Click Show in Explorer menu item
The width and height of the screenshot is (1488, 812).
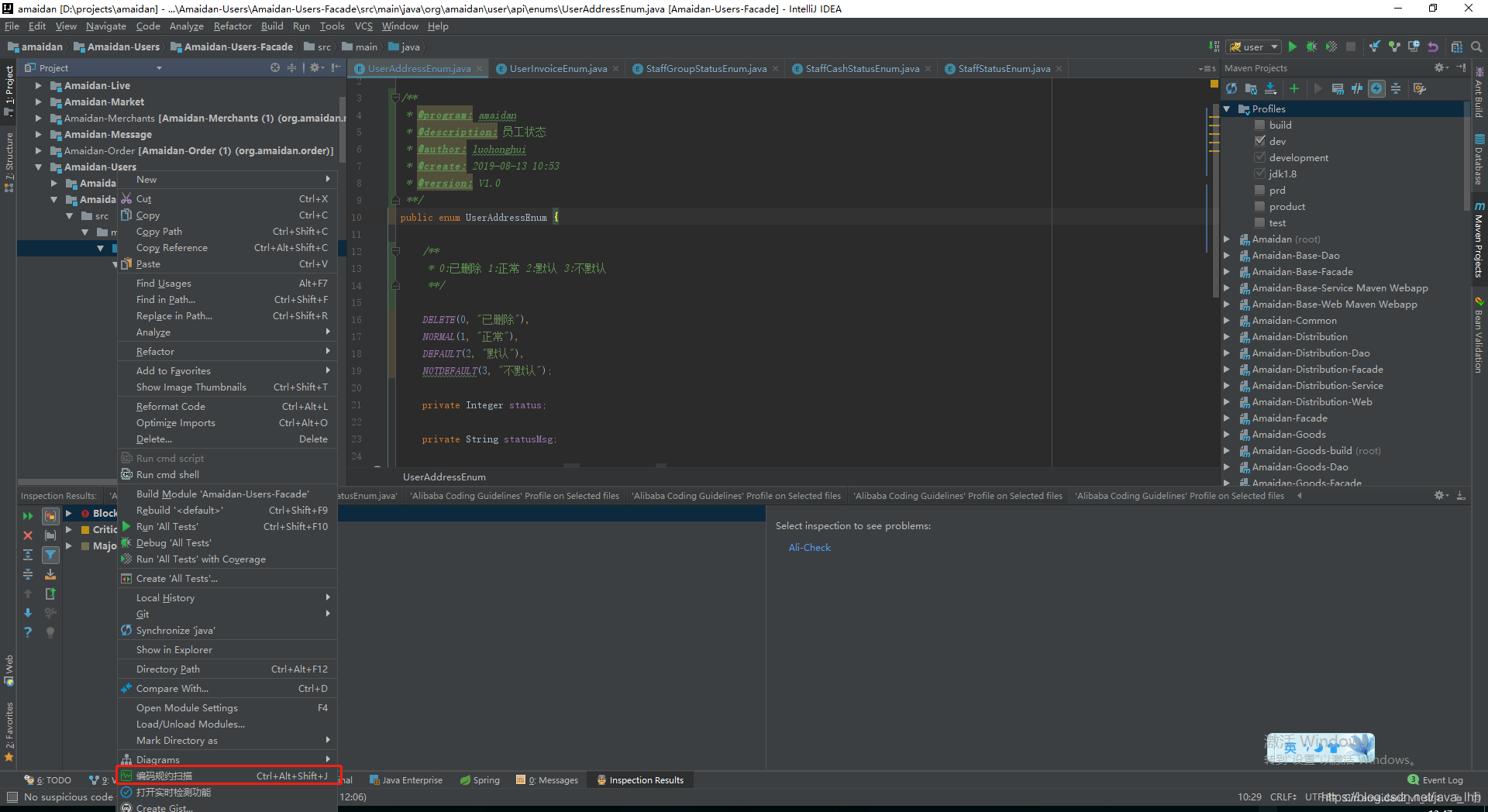[x=227, y=649]
